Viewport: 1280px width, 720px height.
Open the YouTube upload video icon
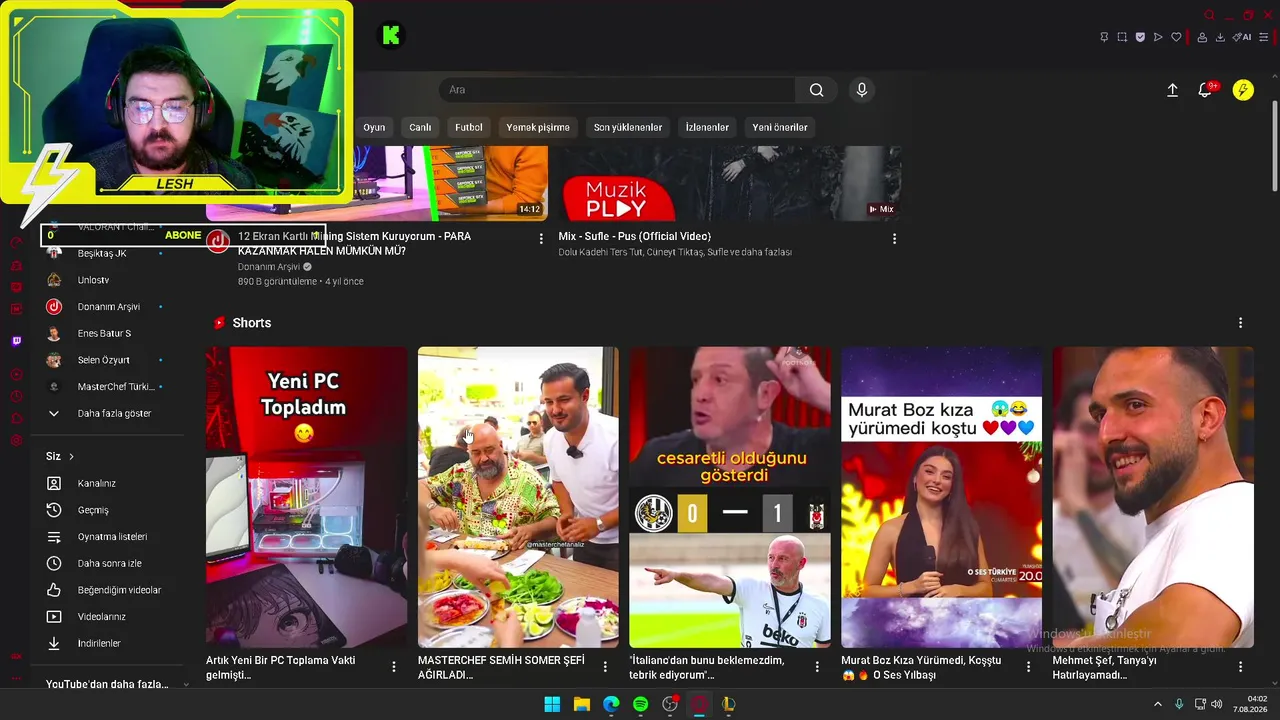coord(1172,90)
